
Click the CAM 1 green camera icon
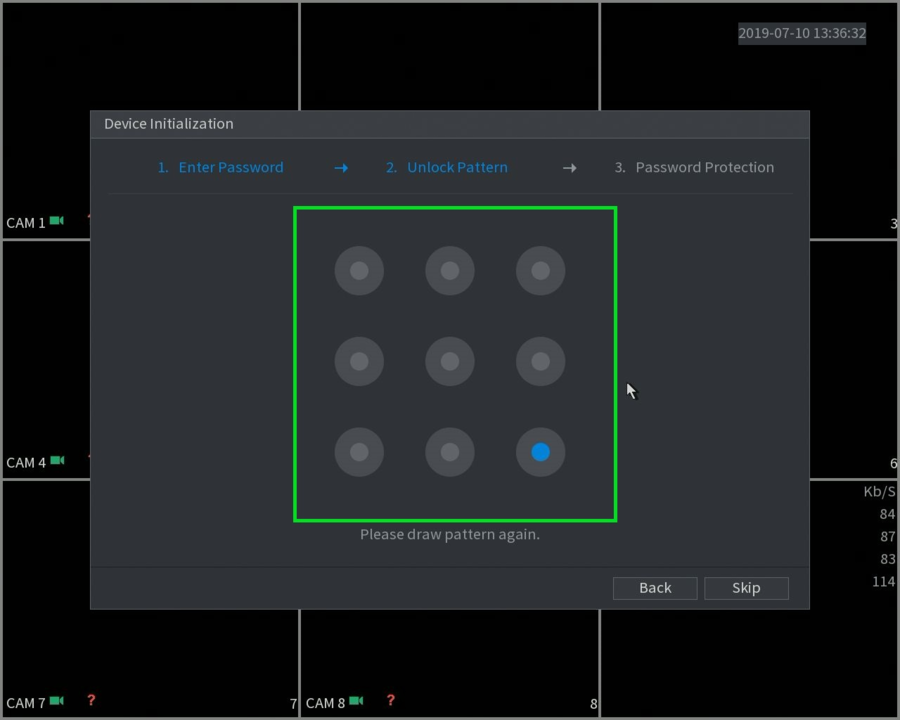[x=57, y=221]
